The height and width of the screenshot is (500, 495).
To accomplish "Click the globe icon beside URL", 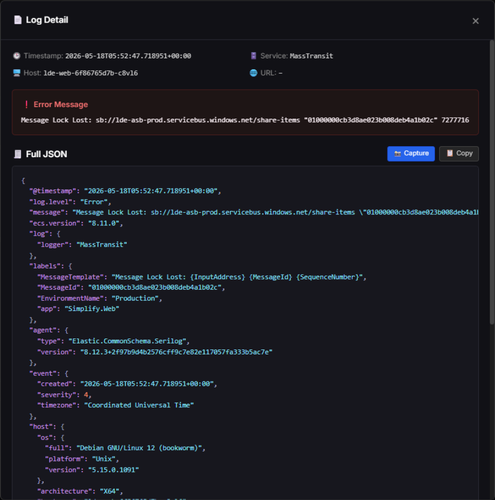I will click(253, 73).
